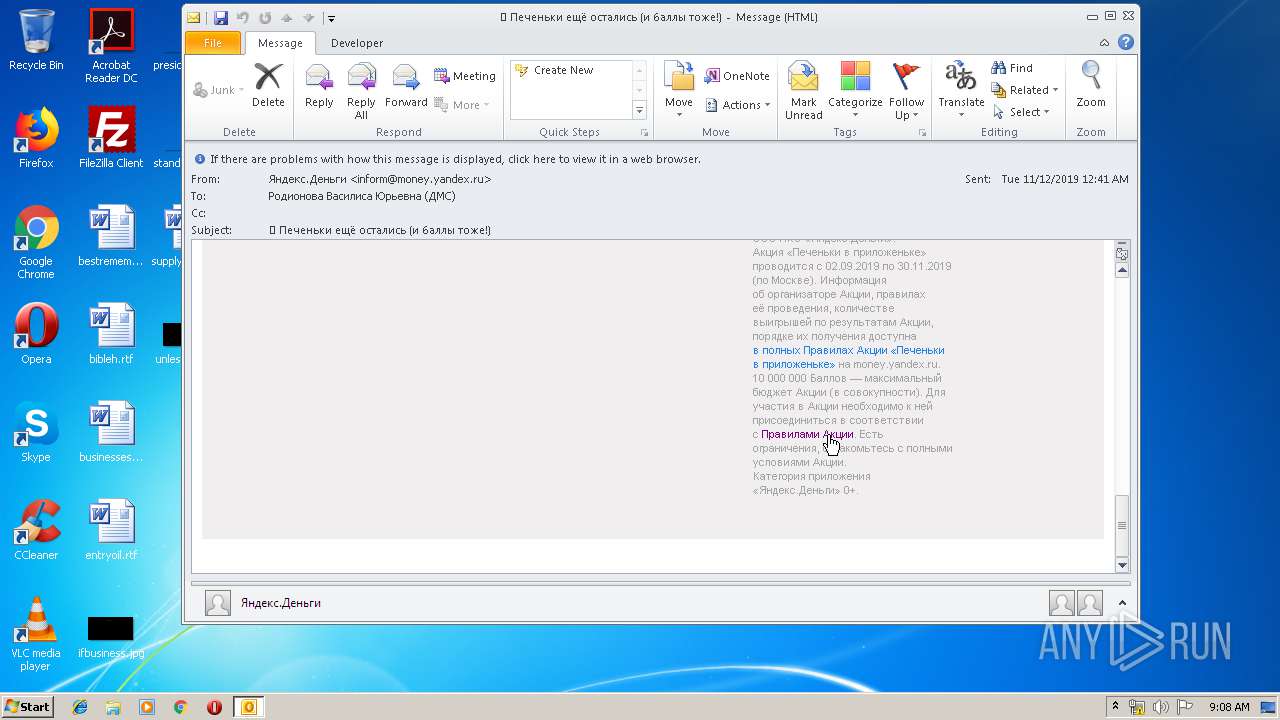This screenshot has width=1280, height=720.
Task: Click the message scrollbar thumb
Action: point(1122,525)
